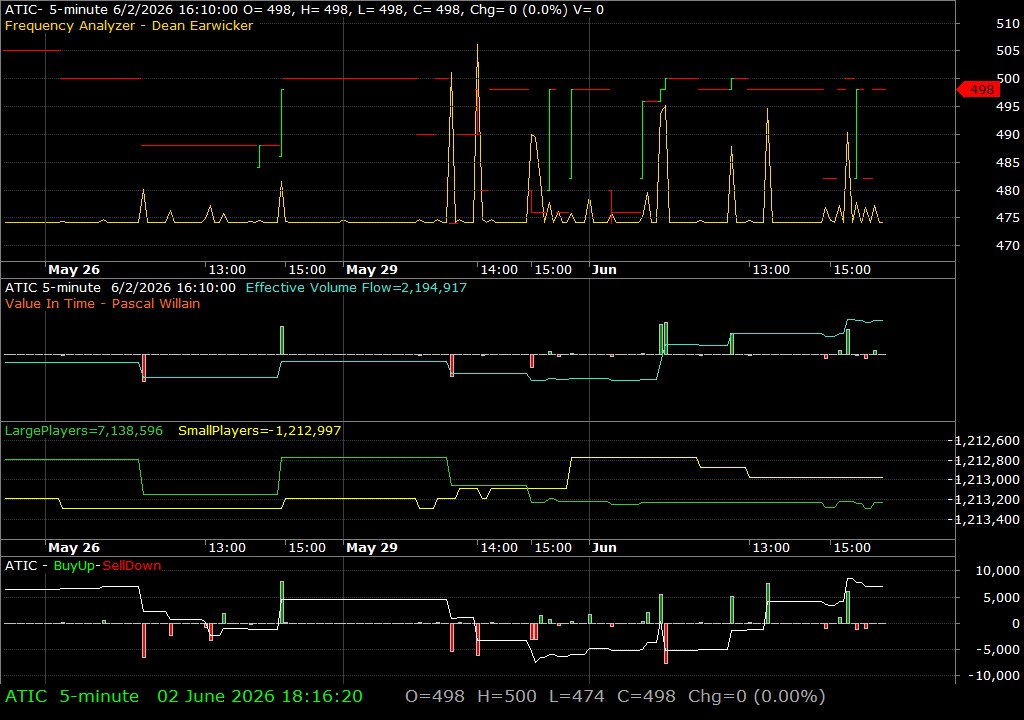This screenshot has width=1024, height=720.
Task: Click 'L=474' in the status bar
Action: point(577,696)
